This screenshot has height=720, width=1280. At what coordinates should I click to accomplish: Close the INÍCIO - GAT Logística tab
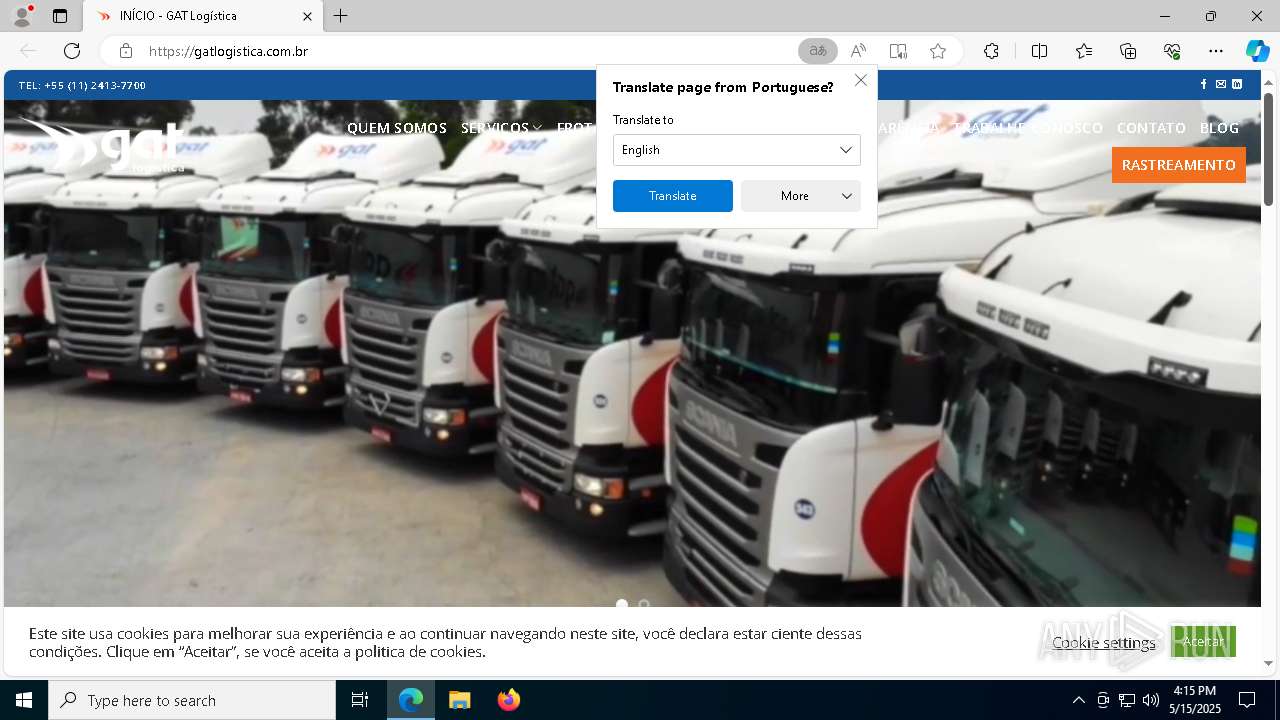(x=308, y=16)
